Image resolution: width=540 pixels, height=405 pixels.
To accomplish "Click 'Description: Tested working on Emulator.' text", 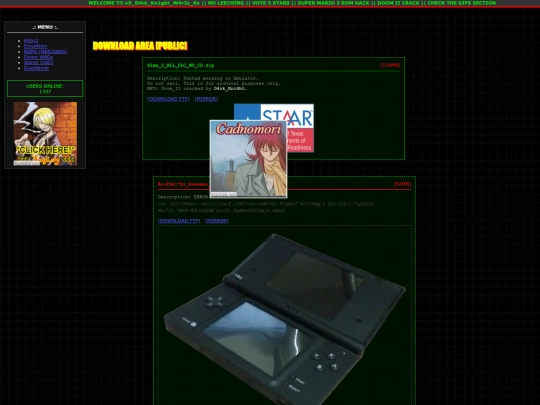I will pyautogui.click(x=202, y=78).
